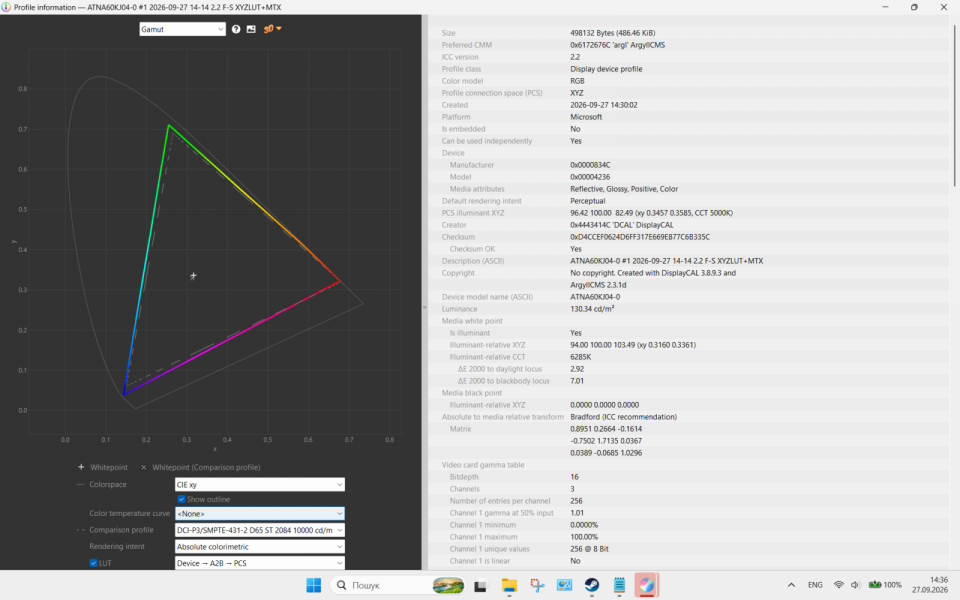Click the battery 100% tray icon

[x=885, y=585]
